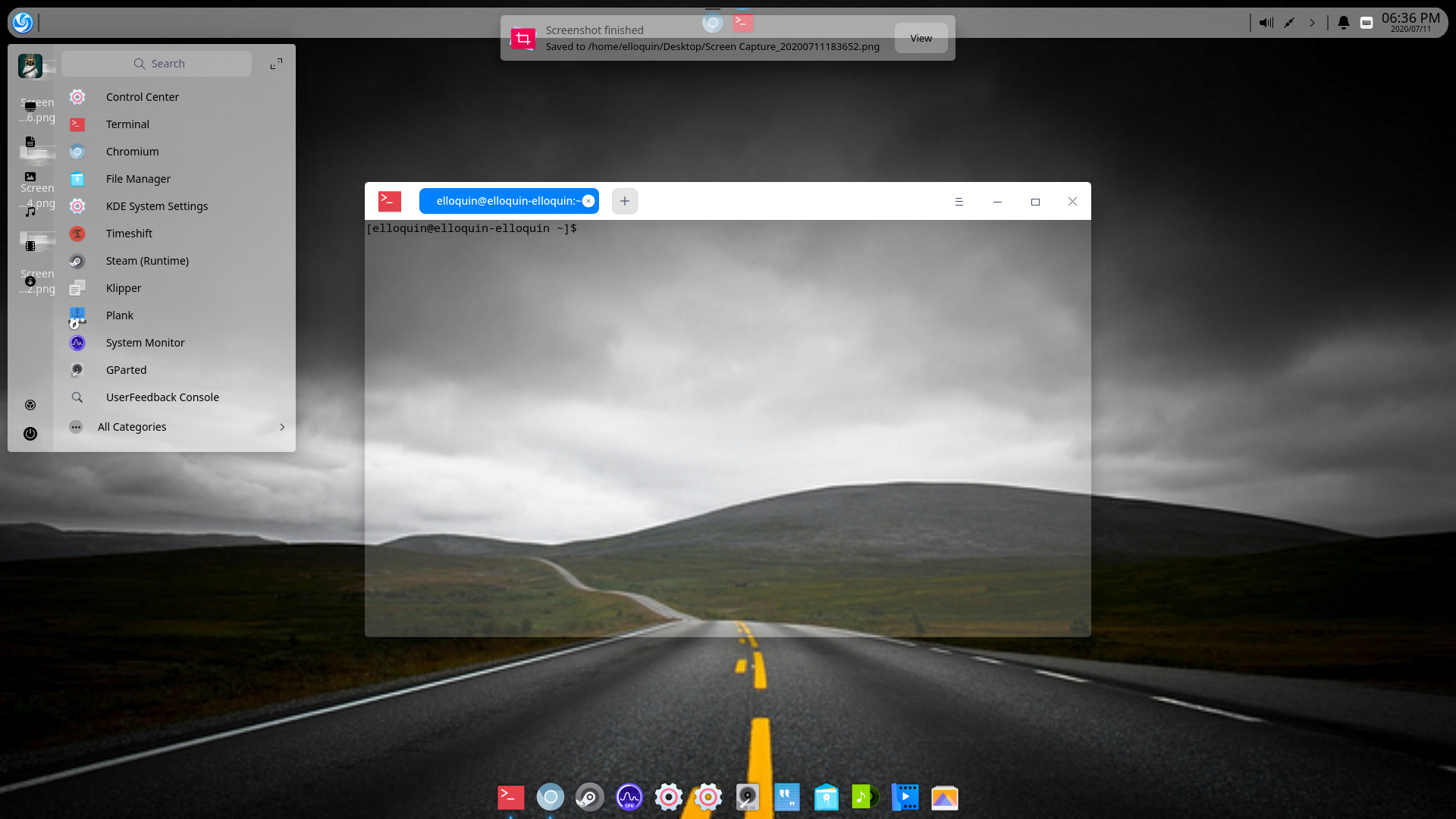
Task: Click the Klipper clipboard icon
Action: coord(77,287)
